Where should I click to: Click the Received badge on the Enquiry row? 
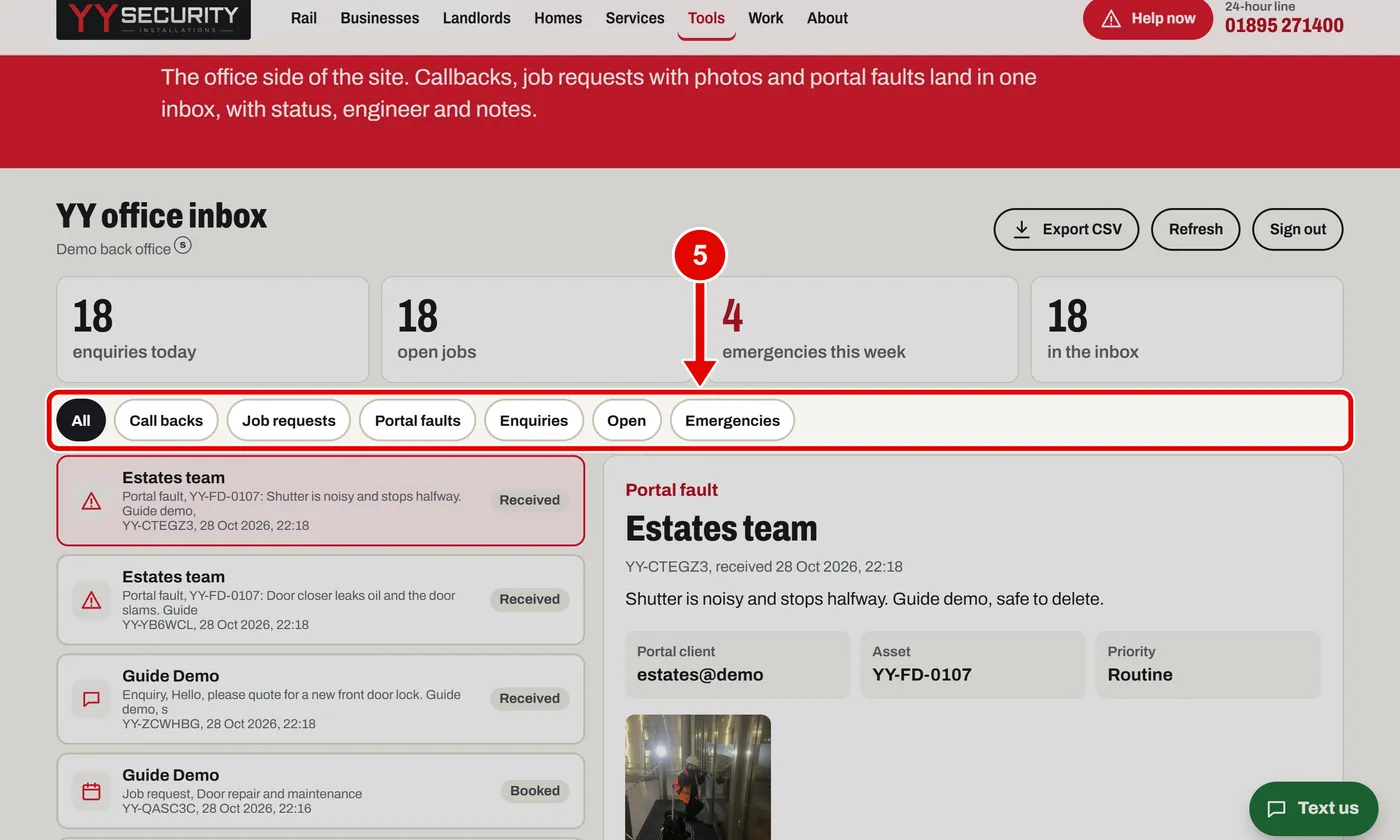coord(530,699)
